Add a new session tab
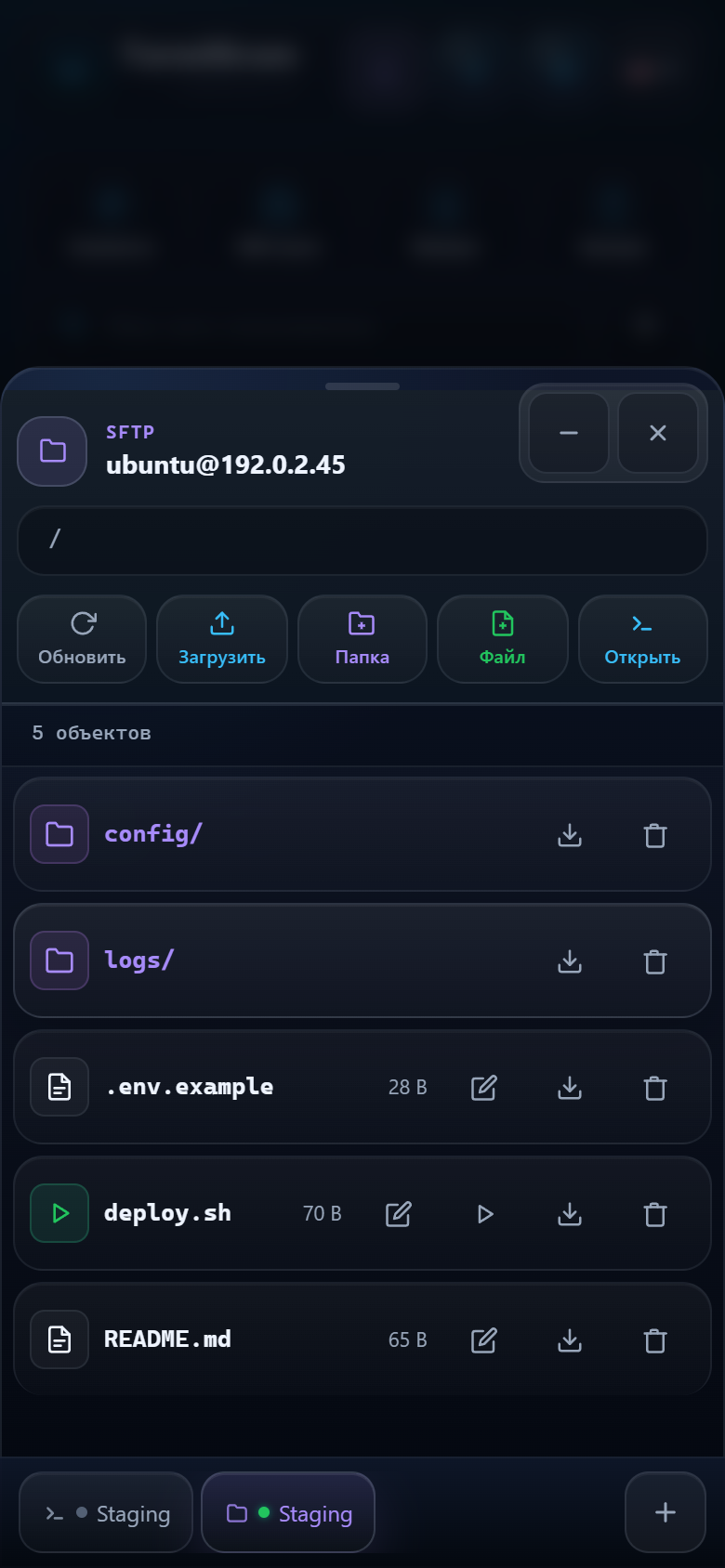The image size is (725, 1568). (666, 1512)
